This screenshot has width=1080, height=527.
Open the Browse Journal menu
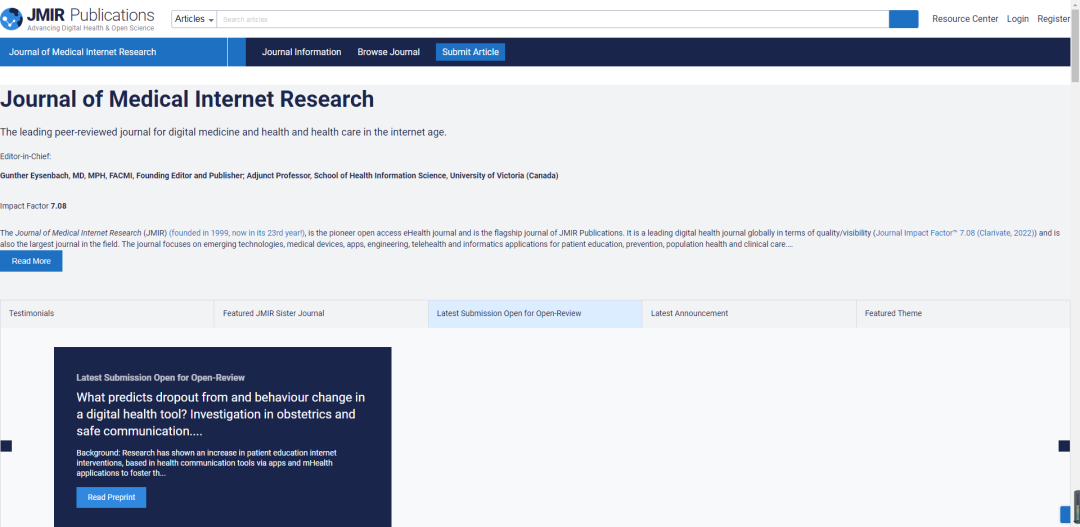[388, 52]
